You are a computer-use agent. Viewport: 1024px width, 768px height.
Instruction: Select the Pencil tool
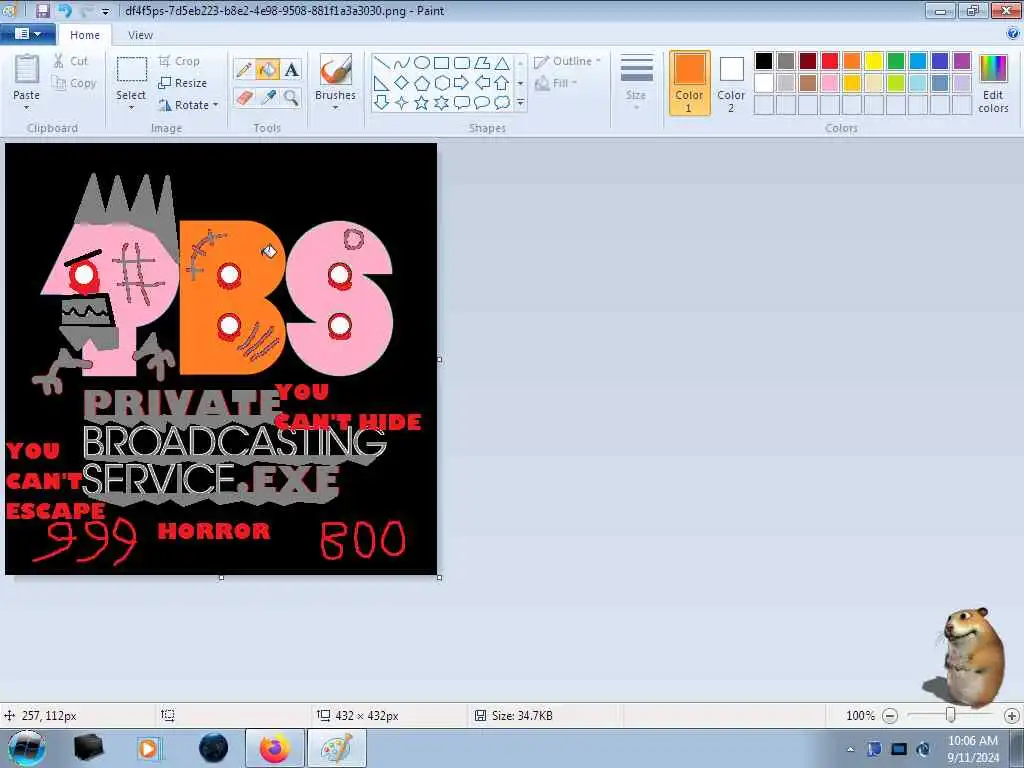click(x=244, y=69)
